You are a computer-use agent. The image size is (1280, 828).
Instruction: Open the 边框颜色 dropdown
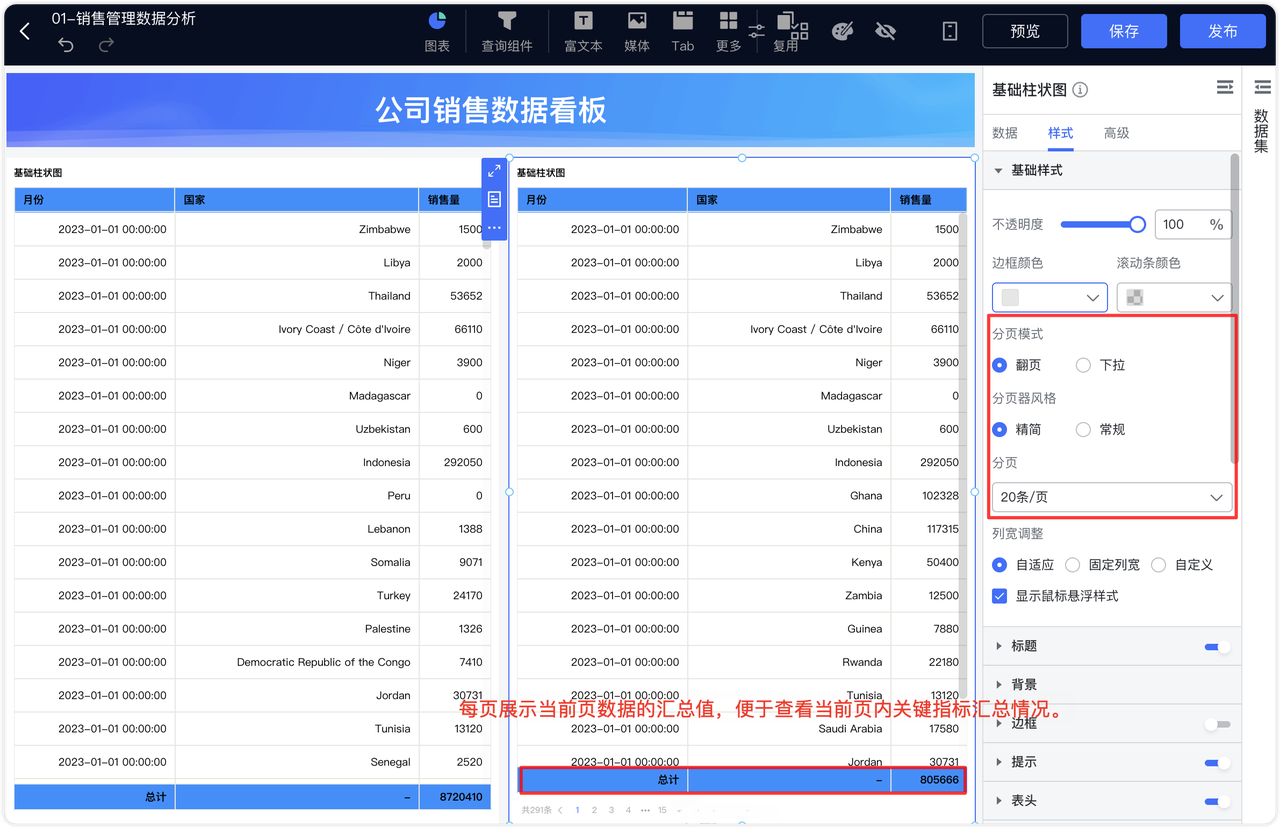point(1050,298)
